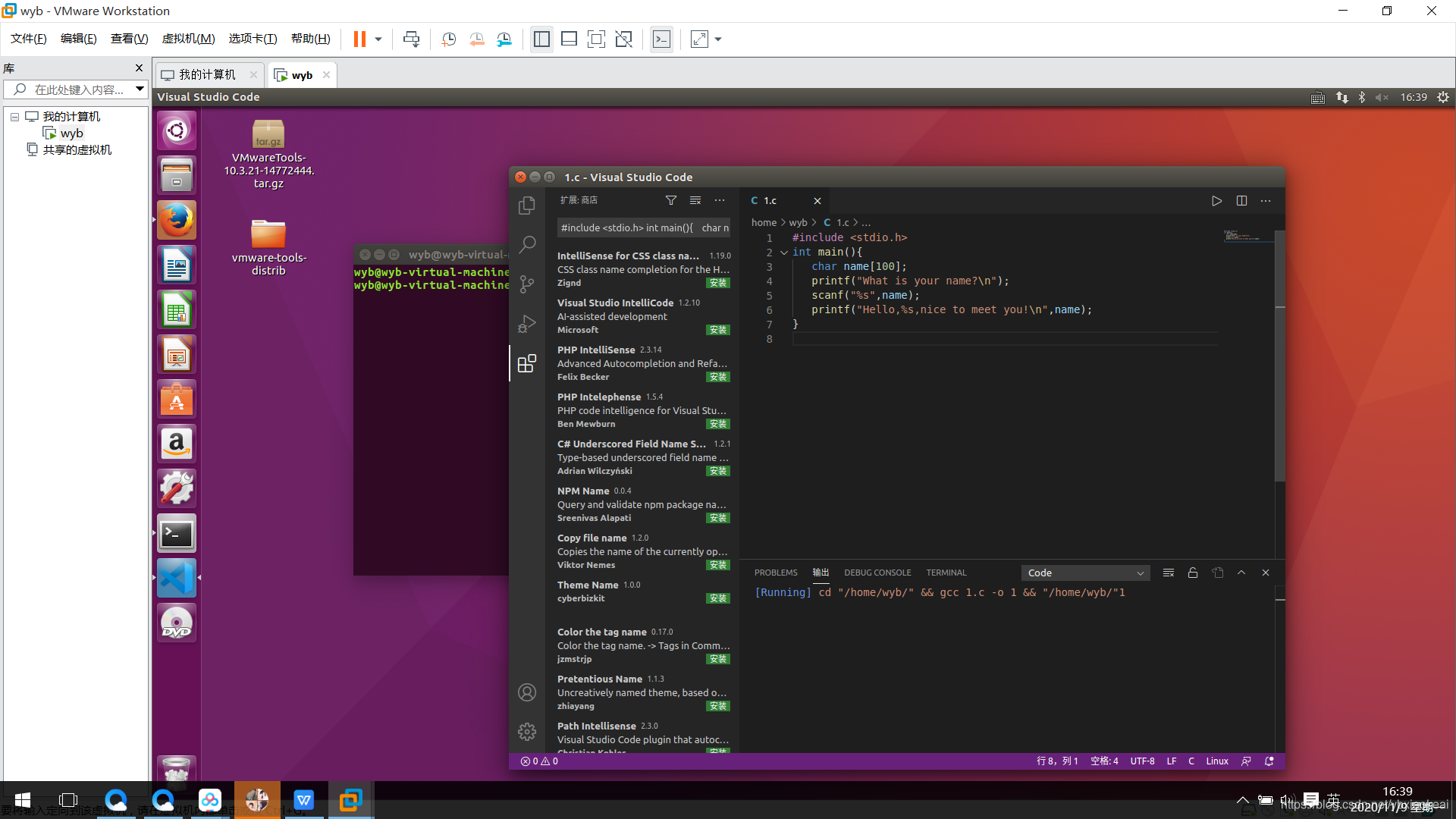Image resolution: width=1456 pixels, height=819 pixels.
Task: Toggle pause on VMware power button
Action: tap(359, 39)
